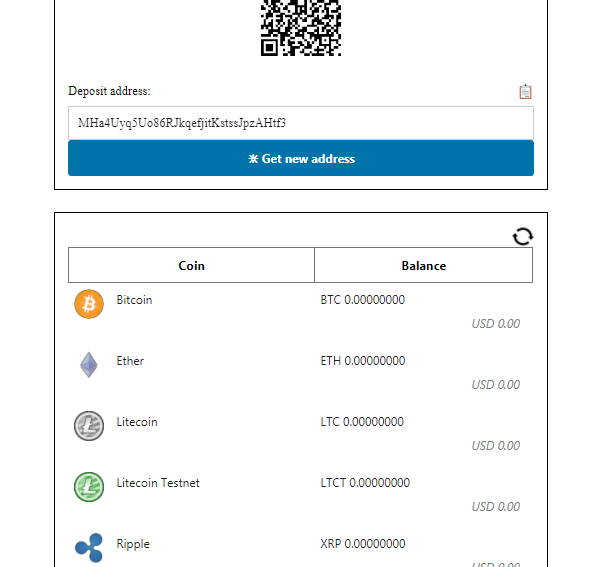Click the Coin column header
The height and width of the screenshot is (567, 614).
(x=191, y=265)
